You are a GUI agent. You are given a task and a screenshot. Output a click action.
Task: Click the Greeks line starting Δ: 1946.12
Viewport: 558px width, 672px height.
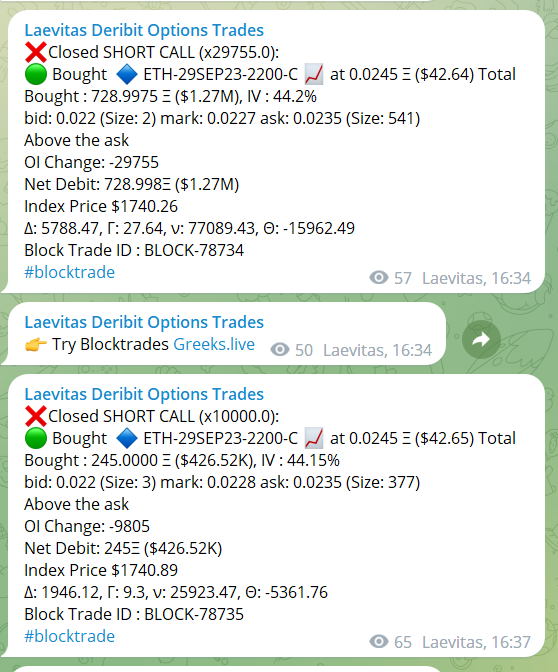[176, 592]
